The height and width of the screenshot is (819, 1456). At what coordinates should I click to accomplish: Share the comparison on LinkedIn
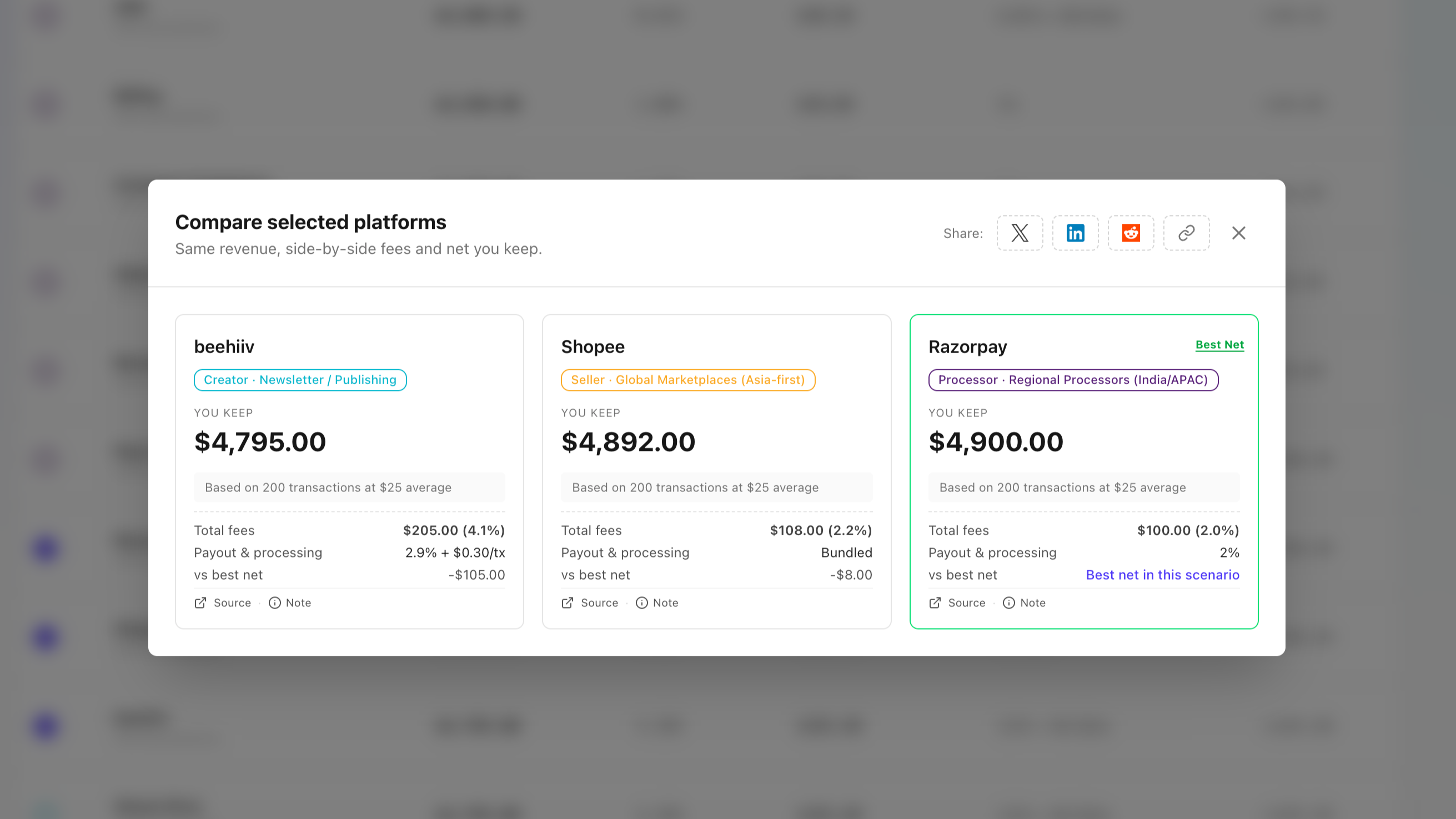pos(1075,233)
